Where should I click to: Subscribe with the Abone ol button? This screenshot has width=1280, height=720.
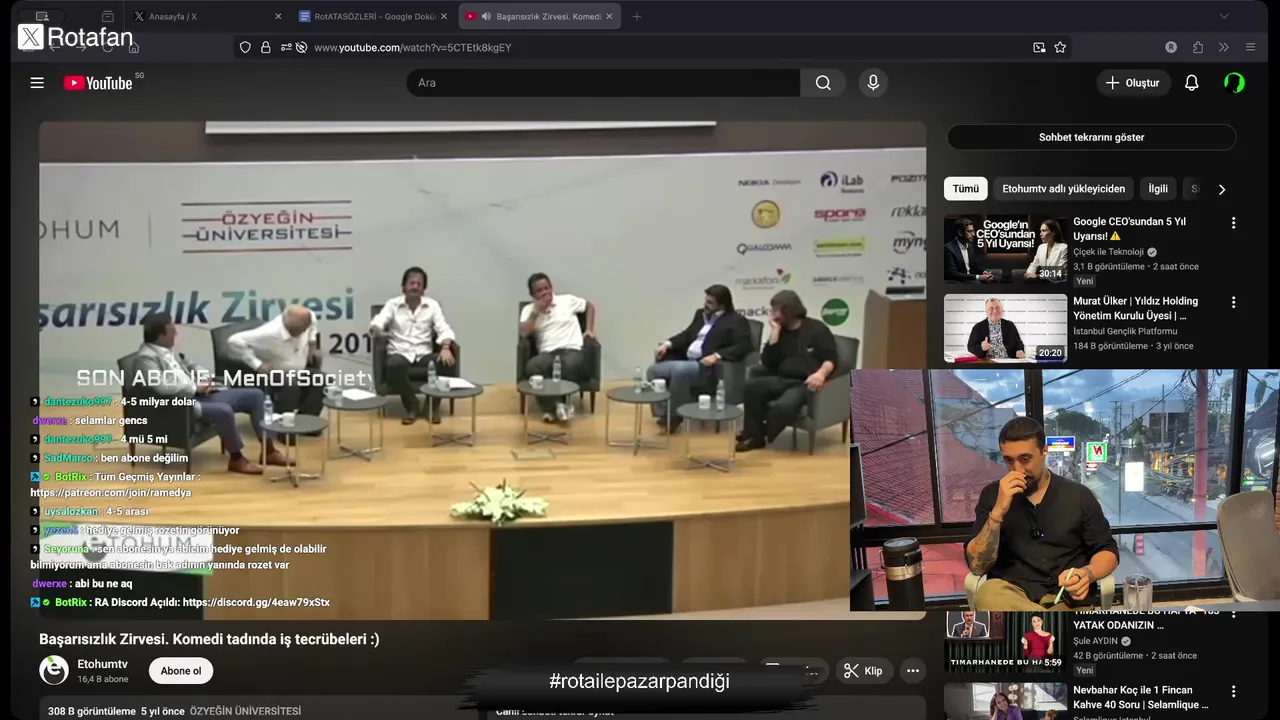(x=181, y=671)
